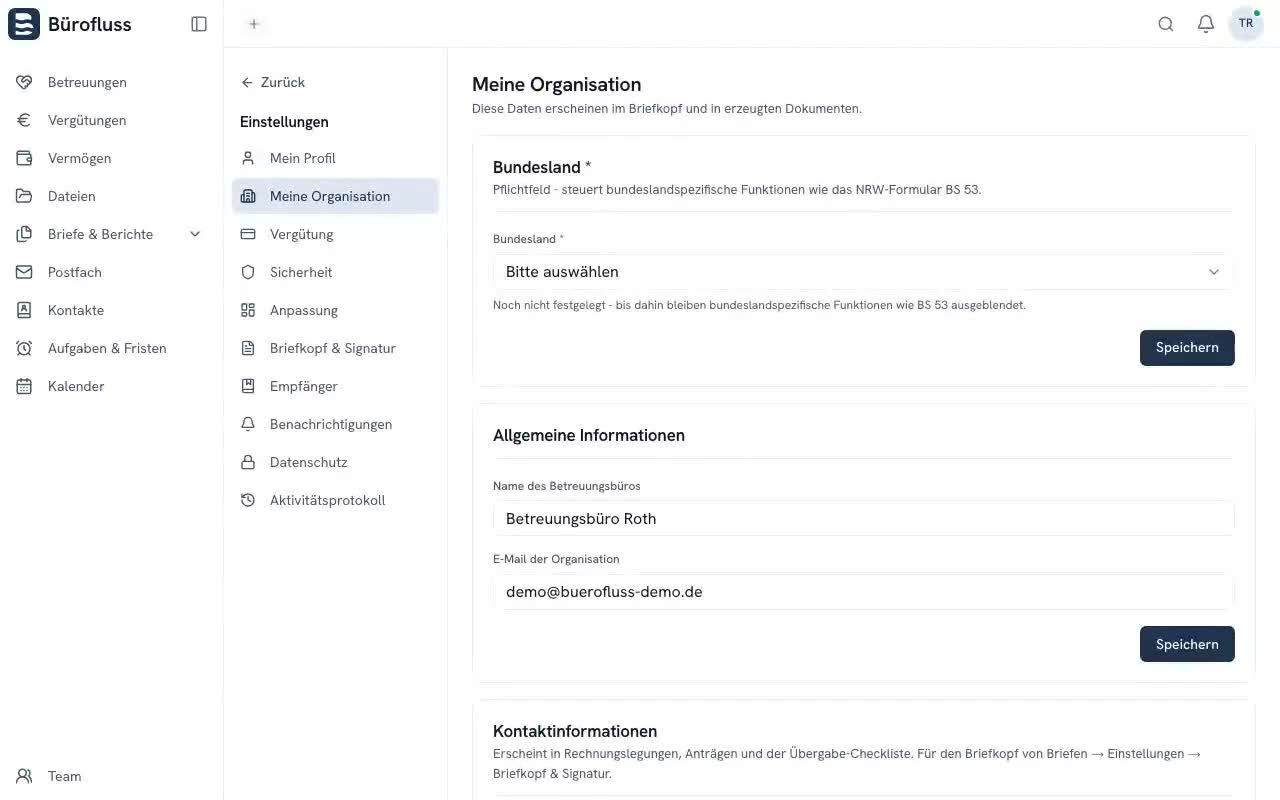Click the plus icon for new tab
Image resolution: width=1280 pixels, height=800 pixels.
254,24
